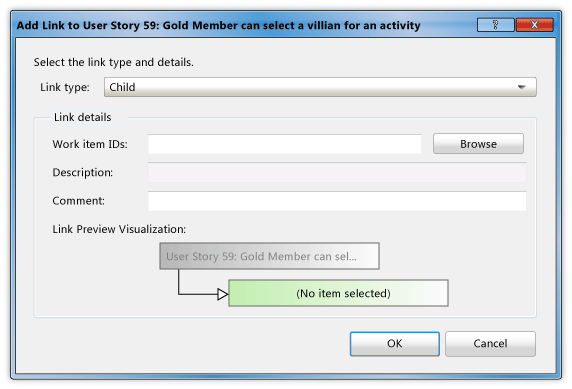Select the User Story 59 preview box
The height and width of the screenshot is (389, 572).
click(x=269, y=256)
